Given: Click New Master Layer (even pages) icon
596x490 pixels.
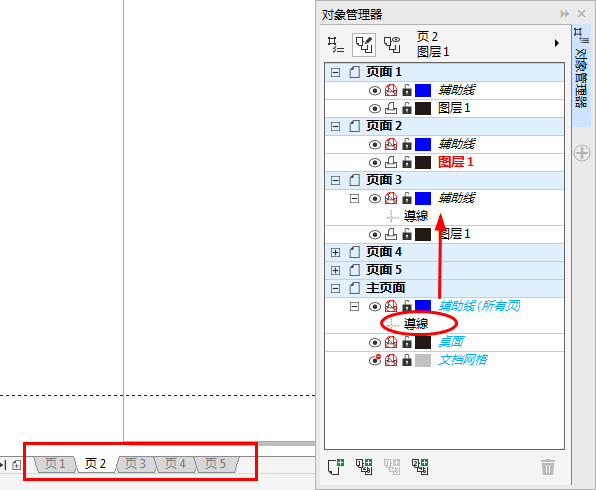Looking at the screenshot, I should [x=420, y=467].
